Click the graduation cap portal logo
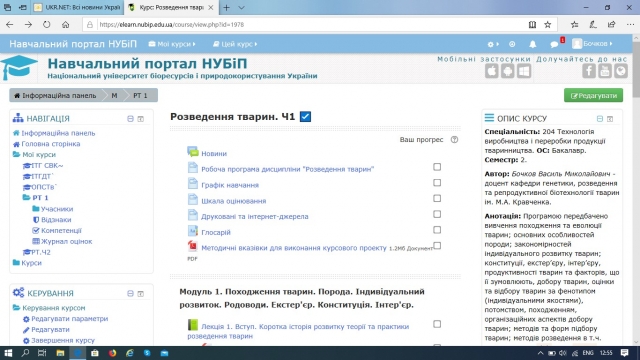This screenshot has width=640, height=360. (19, 67)
